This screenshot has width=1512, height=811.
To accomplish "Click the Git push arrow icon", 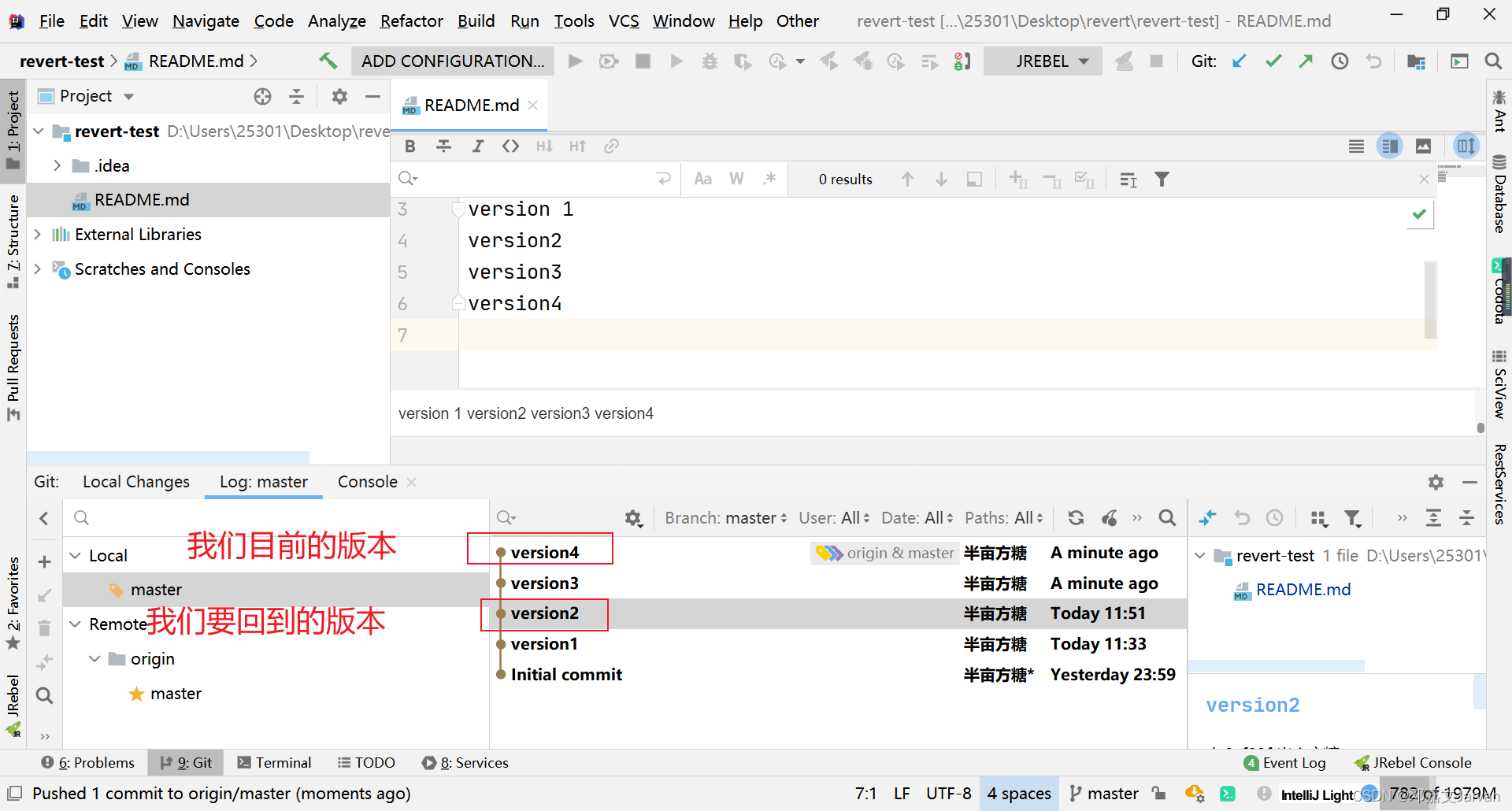I will (x=1306, y=61).
